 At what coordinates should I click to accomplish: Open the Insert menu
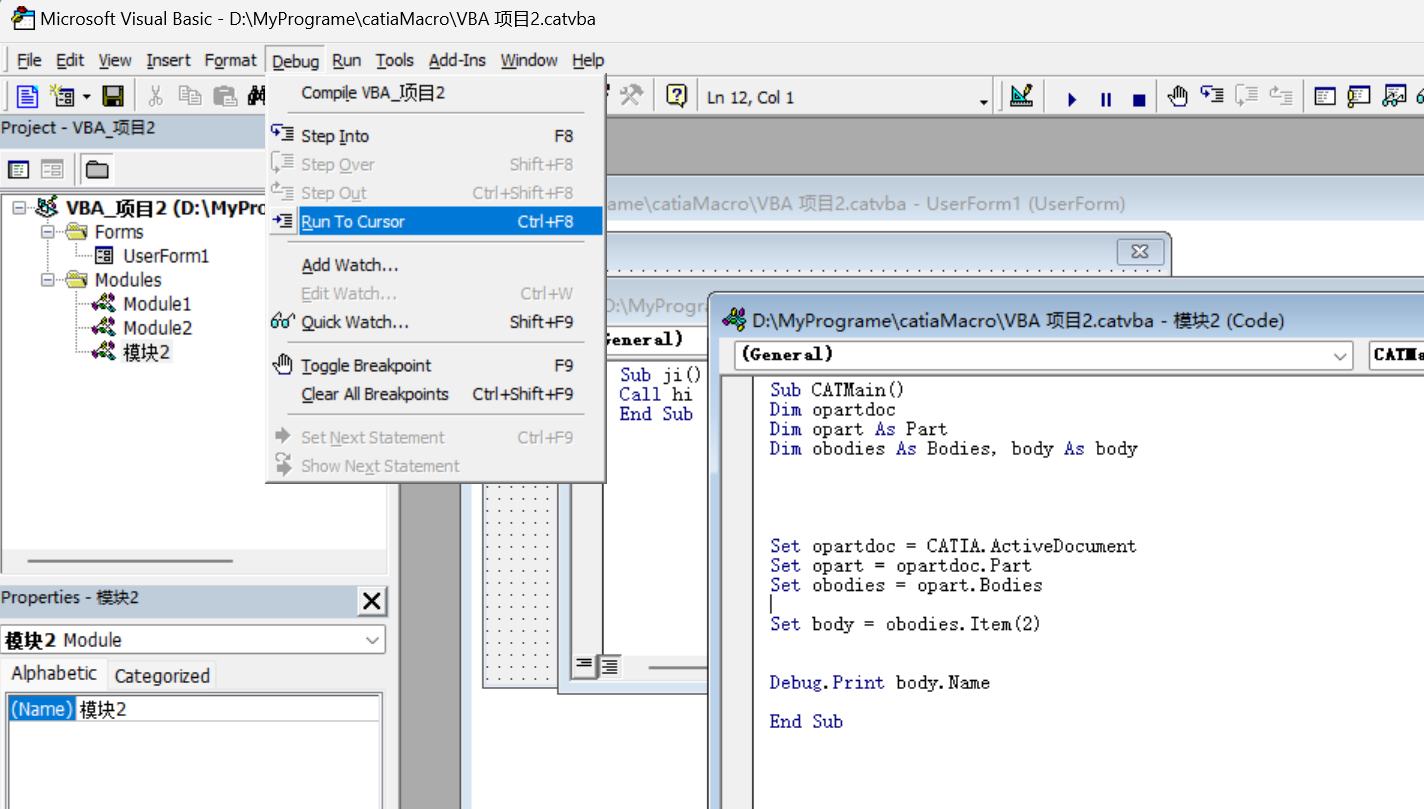[168, 60]
